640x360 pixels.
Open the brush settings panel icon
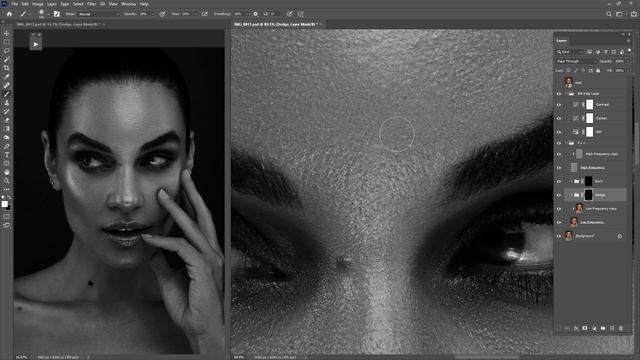coord(57,14)
